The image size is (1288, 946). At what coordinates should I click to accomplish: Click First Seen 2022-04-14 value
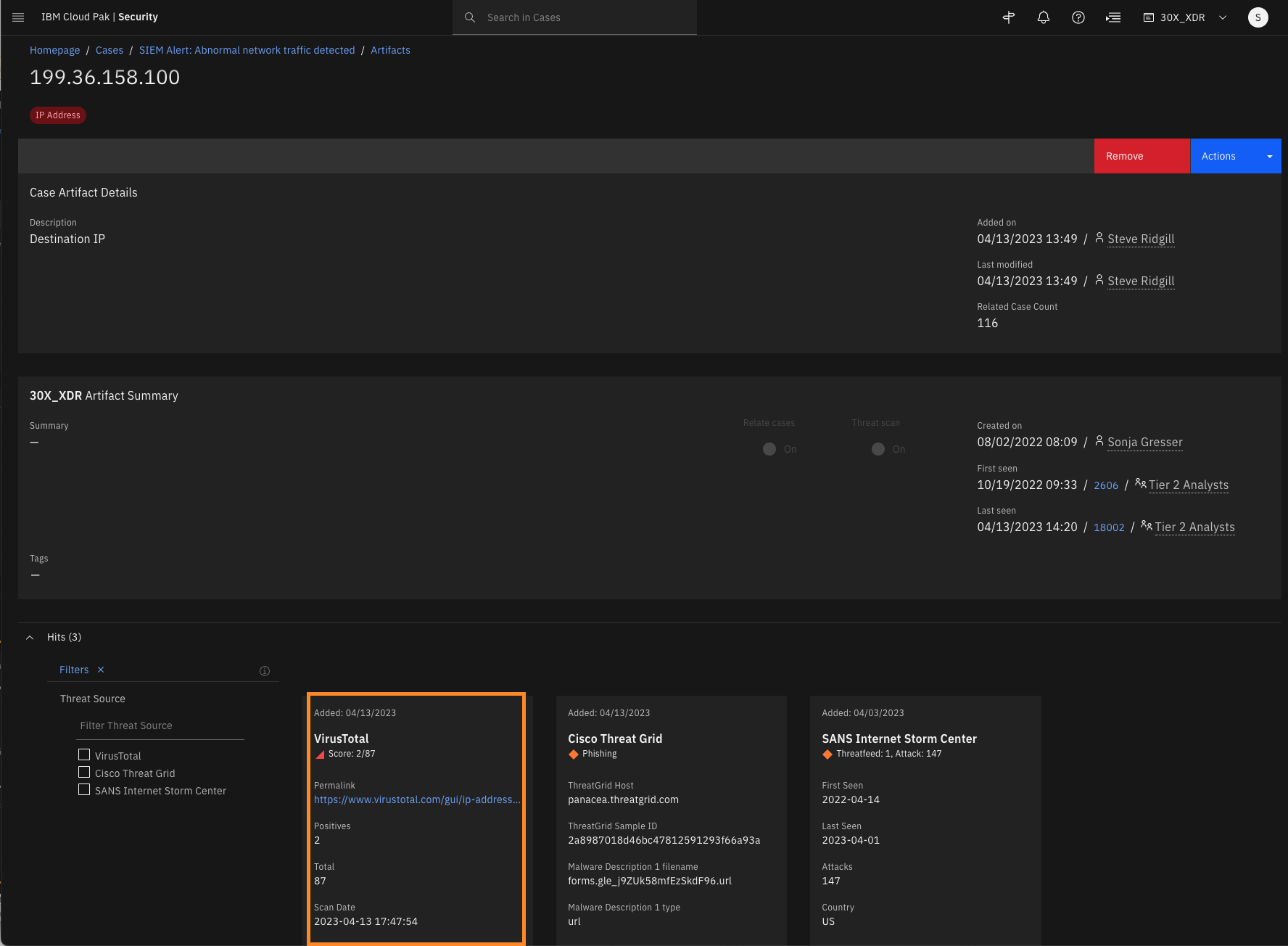(851, 799)
